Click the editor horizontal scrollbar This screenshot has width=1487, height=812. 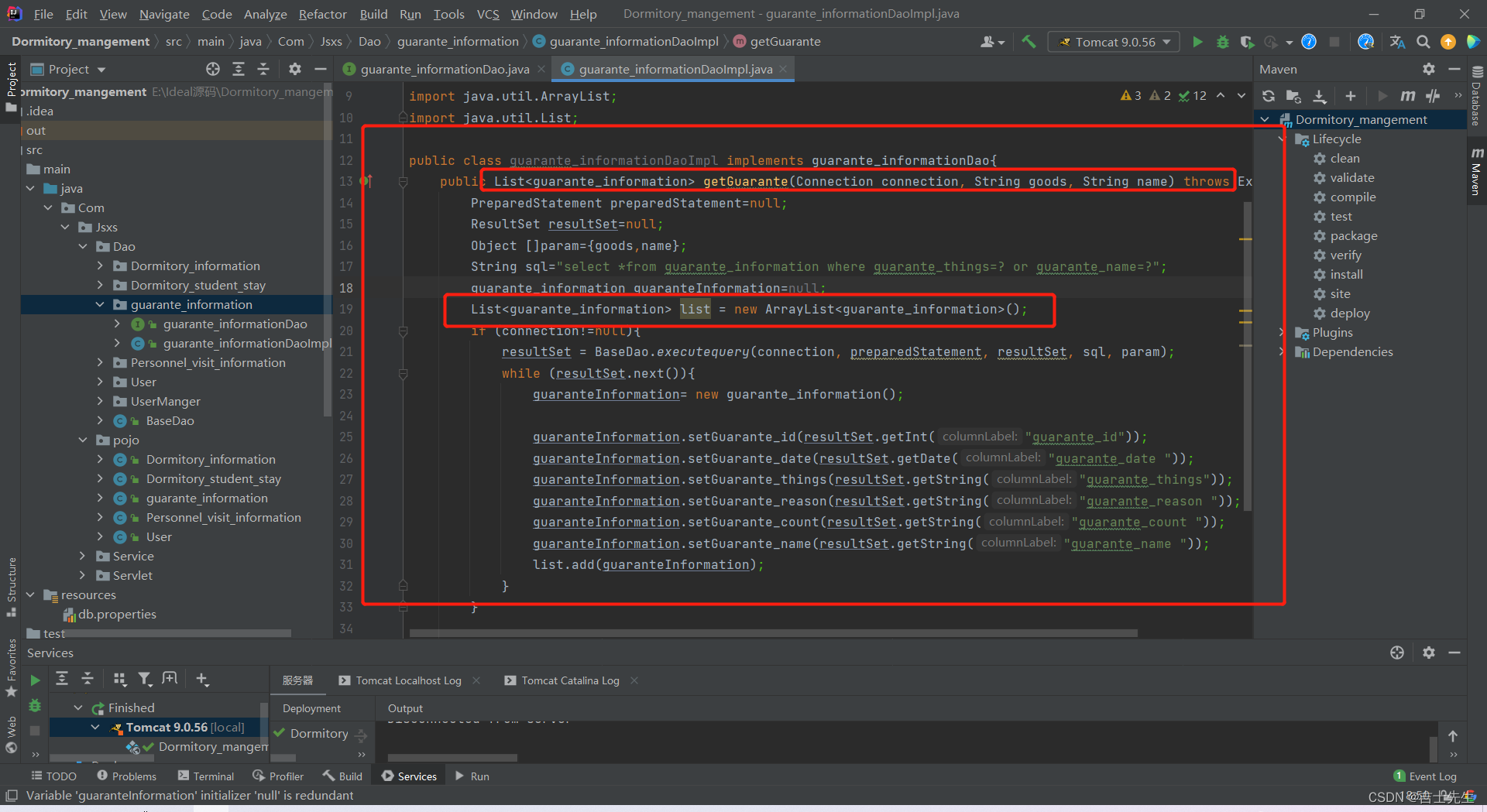pos(773,633)
